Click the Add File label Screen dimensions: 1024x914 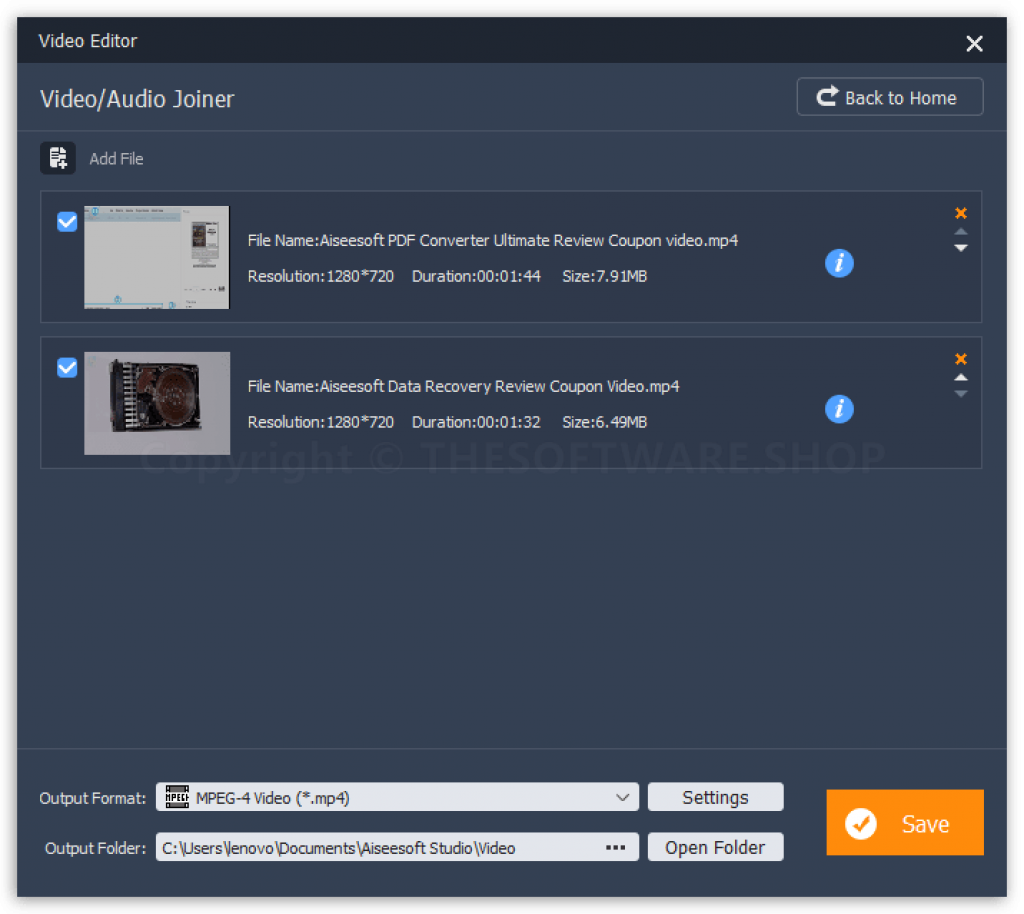pyautogui.click(x=116, y=159)
